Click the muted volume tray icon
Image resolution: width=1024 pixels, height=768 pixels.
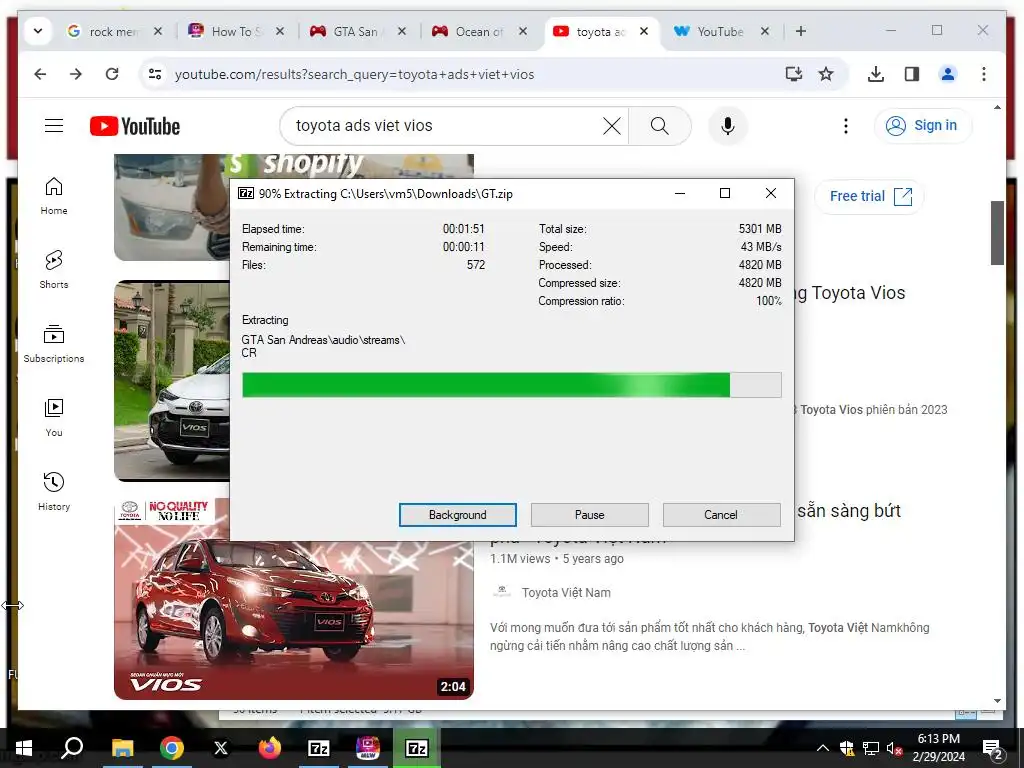click(x=895, y=748)
